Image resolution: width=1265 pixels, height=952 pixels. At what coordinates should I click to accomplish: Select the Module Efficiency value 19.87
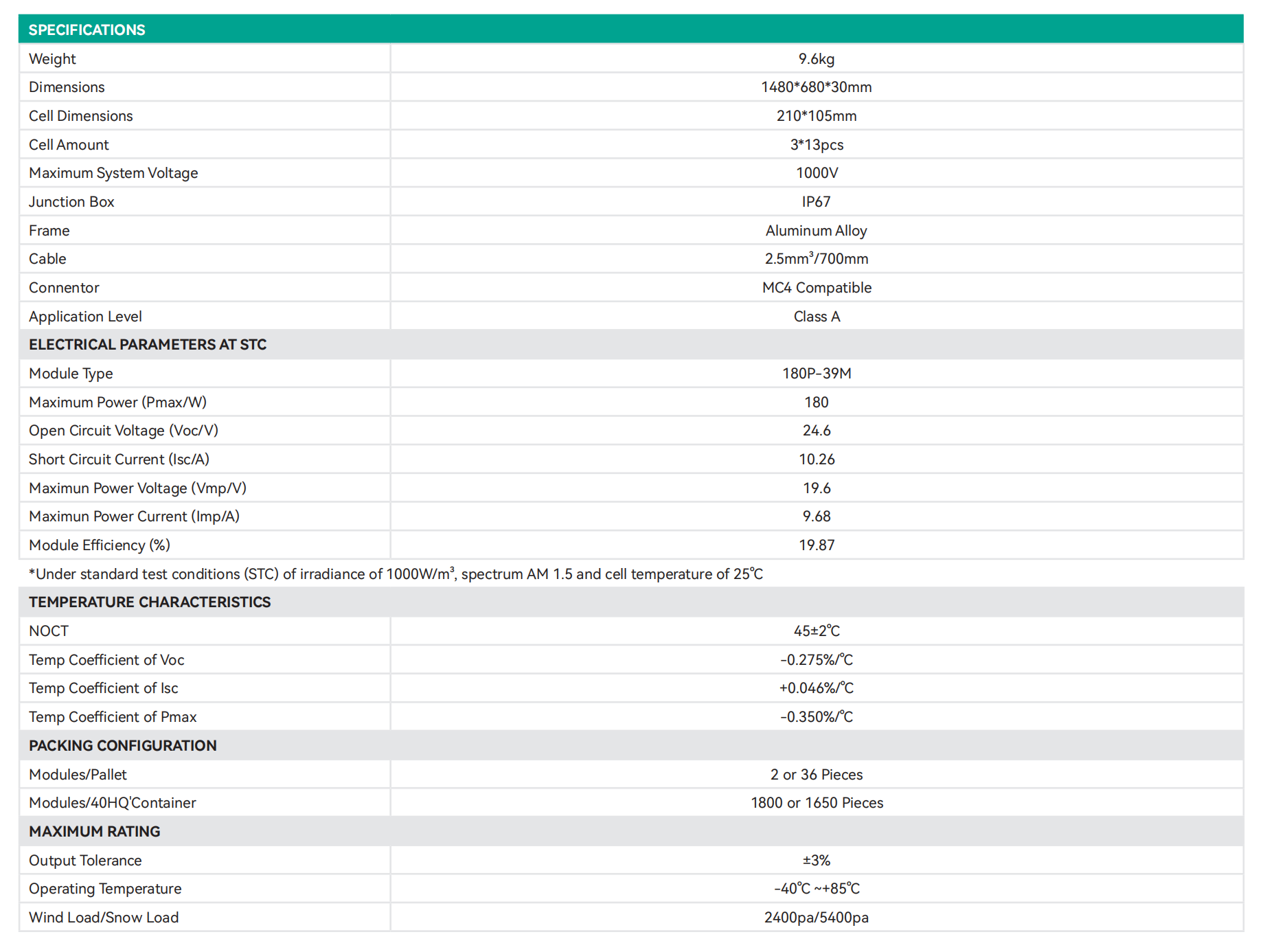(x=816, y=545)
